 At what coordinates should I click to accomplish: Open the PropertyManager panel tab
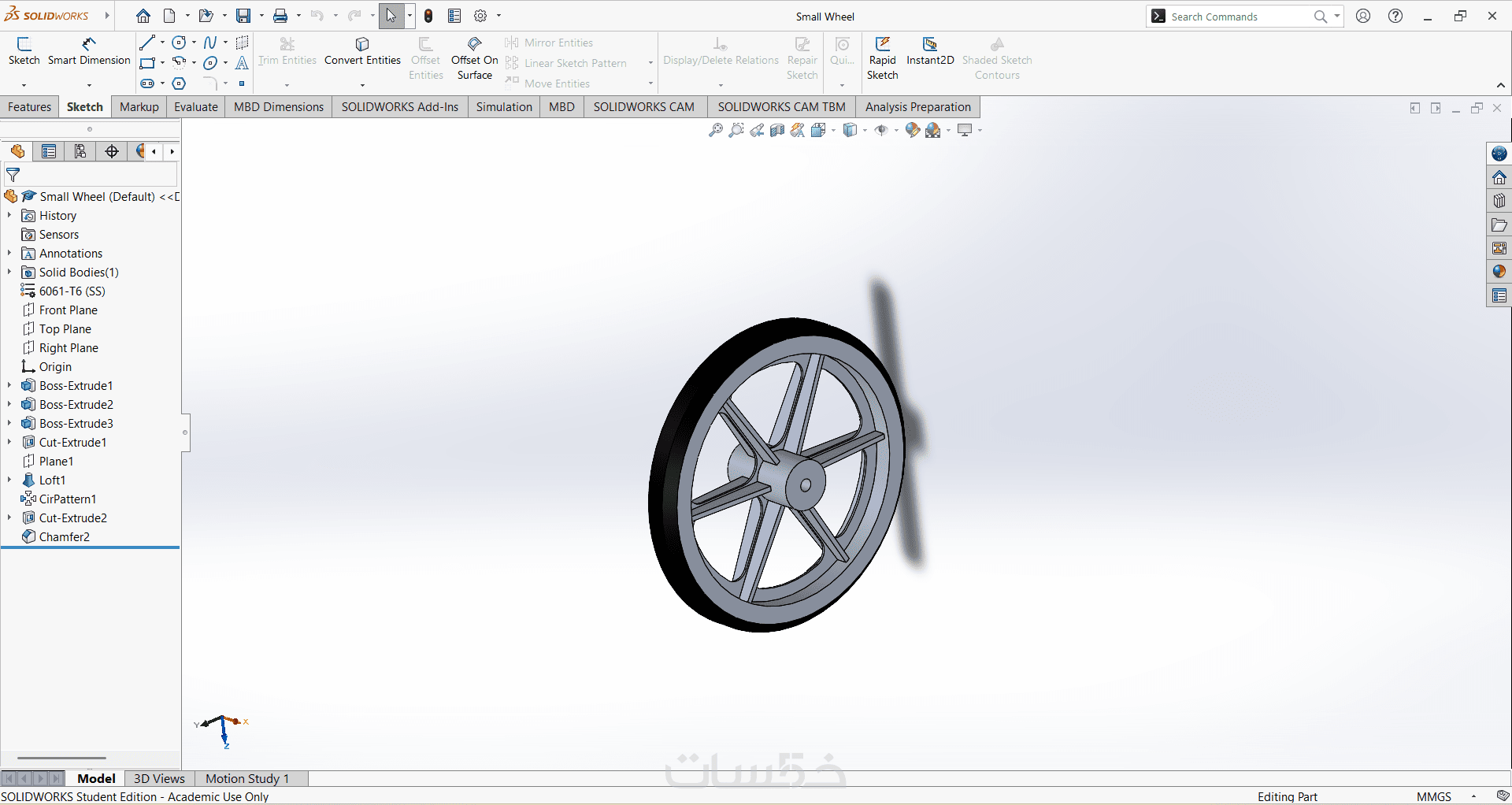49,151
